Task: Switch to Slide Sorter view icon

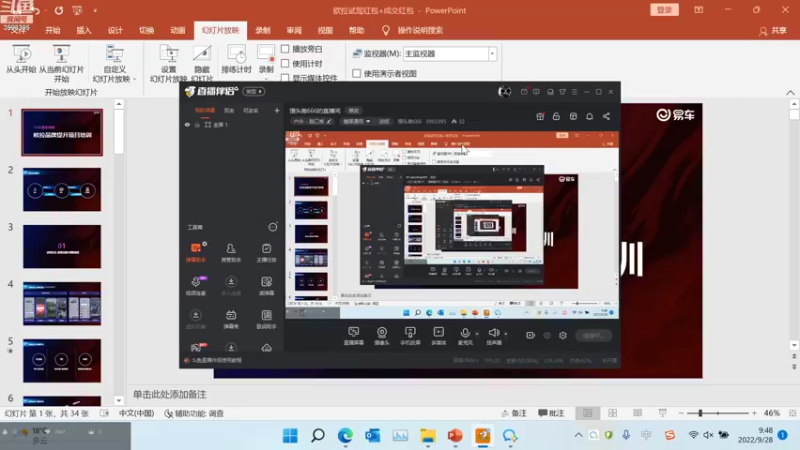Action: (612, 413)
